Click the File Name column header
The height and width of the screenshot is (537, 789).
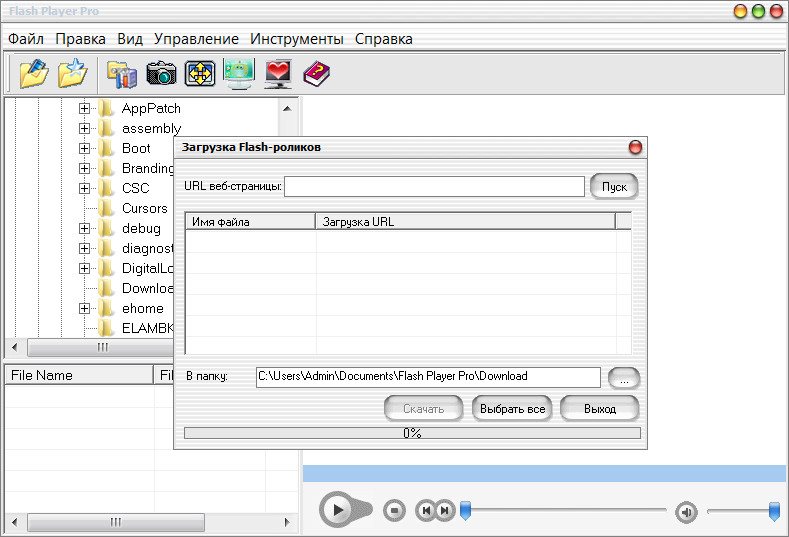point(78,375)
